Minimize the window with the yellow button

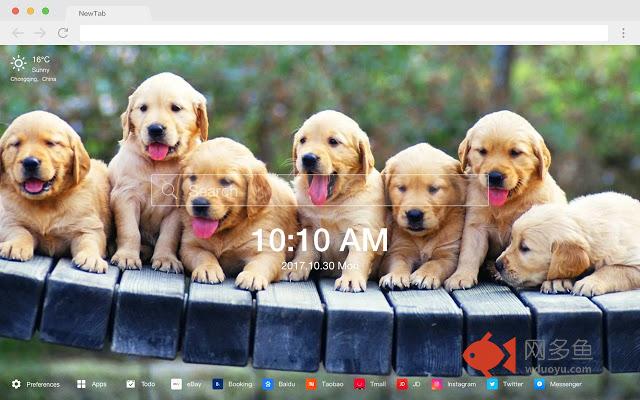[31, 11]
